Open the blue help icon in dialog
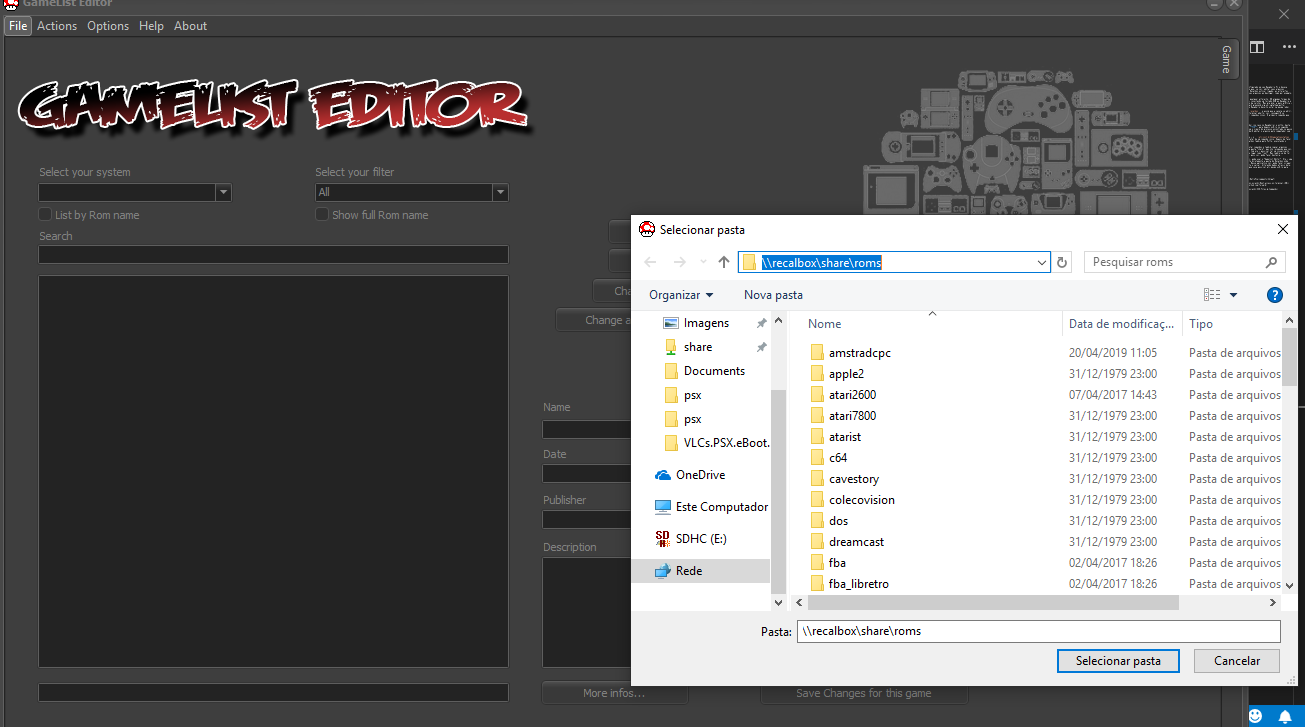The height and width of the screenshot is (727, 1305). [x=1274, y=295]
